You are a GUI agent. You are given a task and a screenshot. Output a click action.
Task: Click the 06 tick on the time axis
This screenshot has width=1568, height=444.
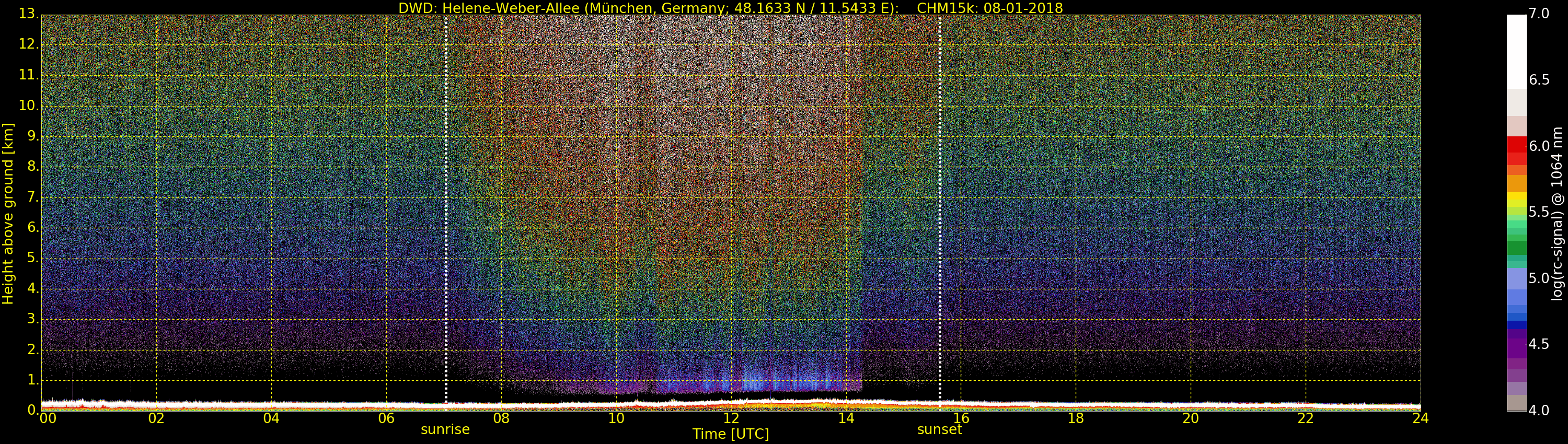click(x=387, y=418)
